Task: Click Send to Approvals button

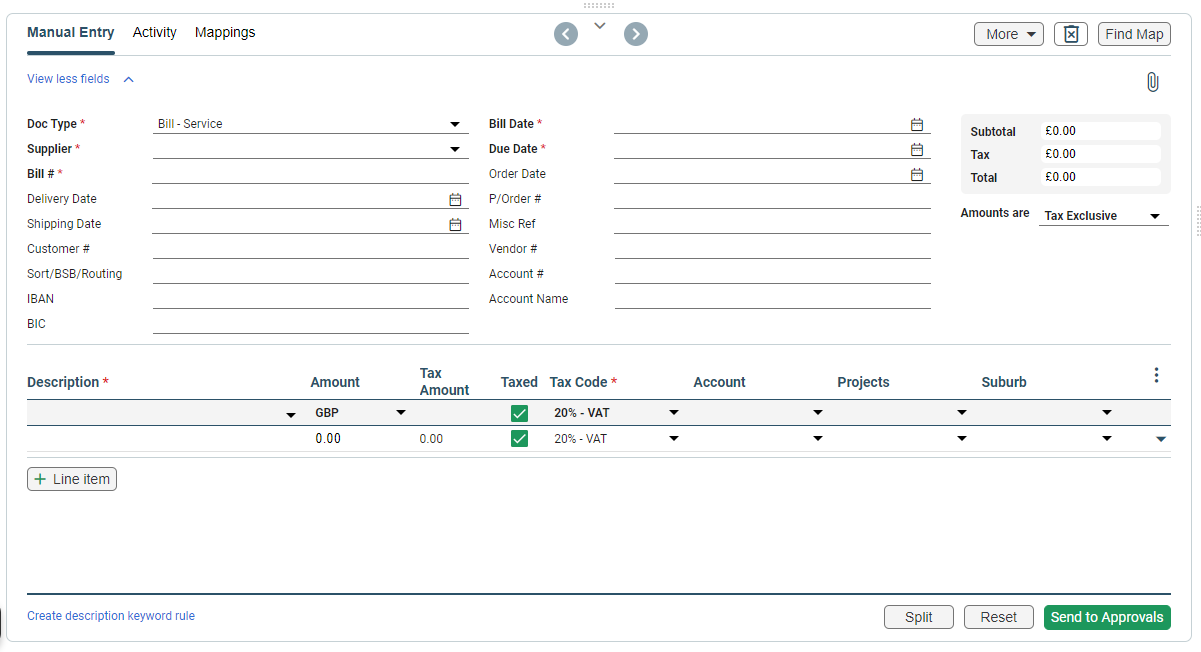Action: [x=1106, y=617]
